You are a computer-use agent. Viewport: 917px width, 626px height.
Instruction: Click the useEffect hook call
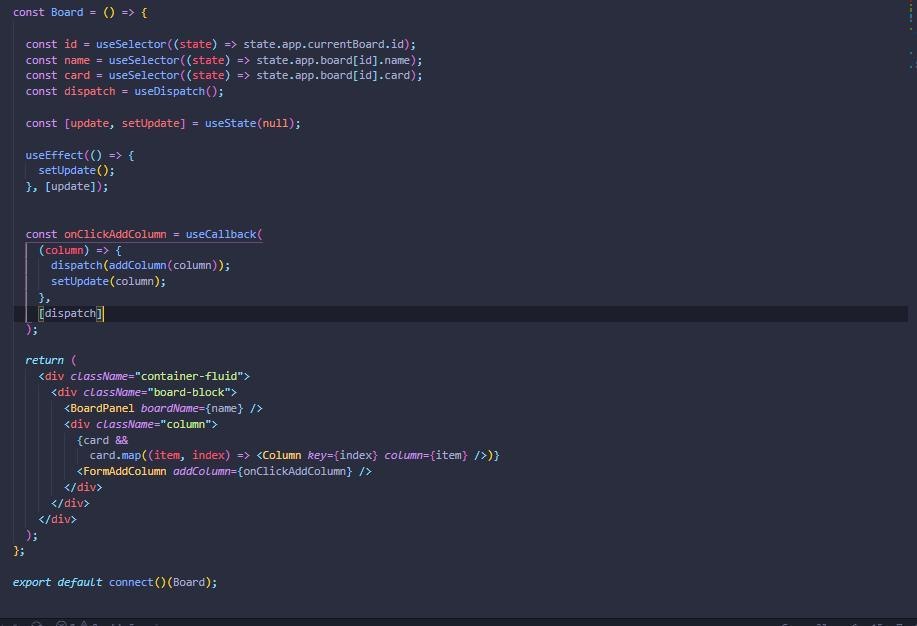pos(54,155)
